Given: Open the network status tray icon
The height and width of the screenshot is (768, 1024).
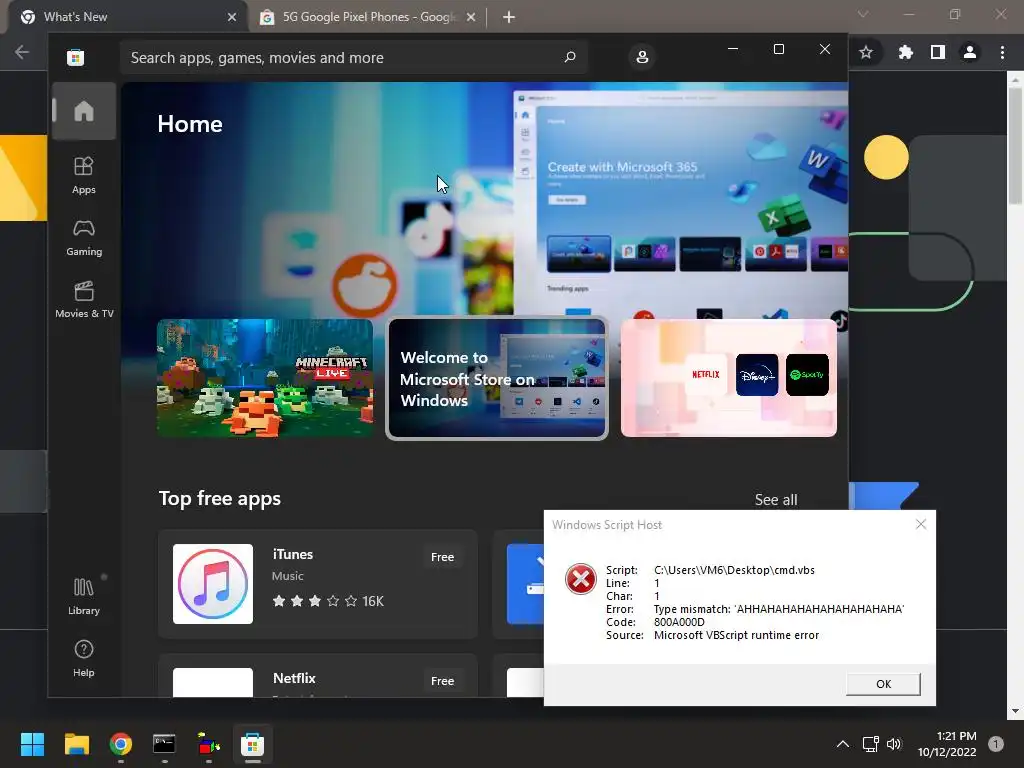Looking at the screenshot, I should point(871,744).
